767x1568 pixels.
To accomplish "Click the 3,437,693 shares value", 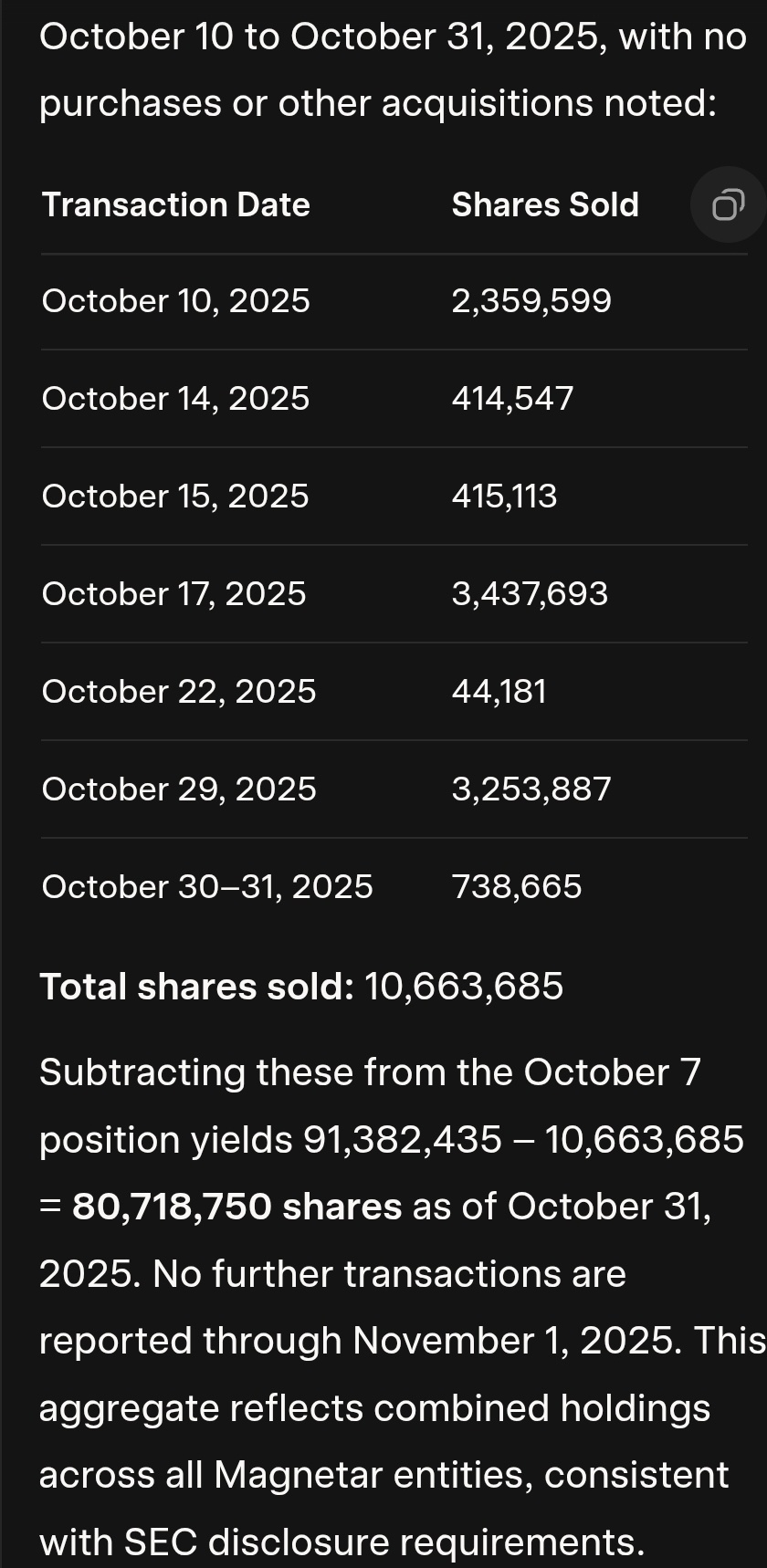I will (530, 594).
